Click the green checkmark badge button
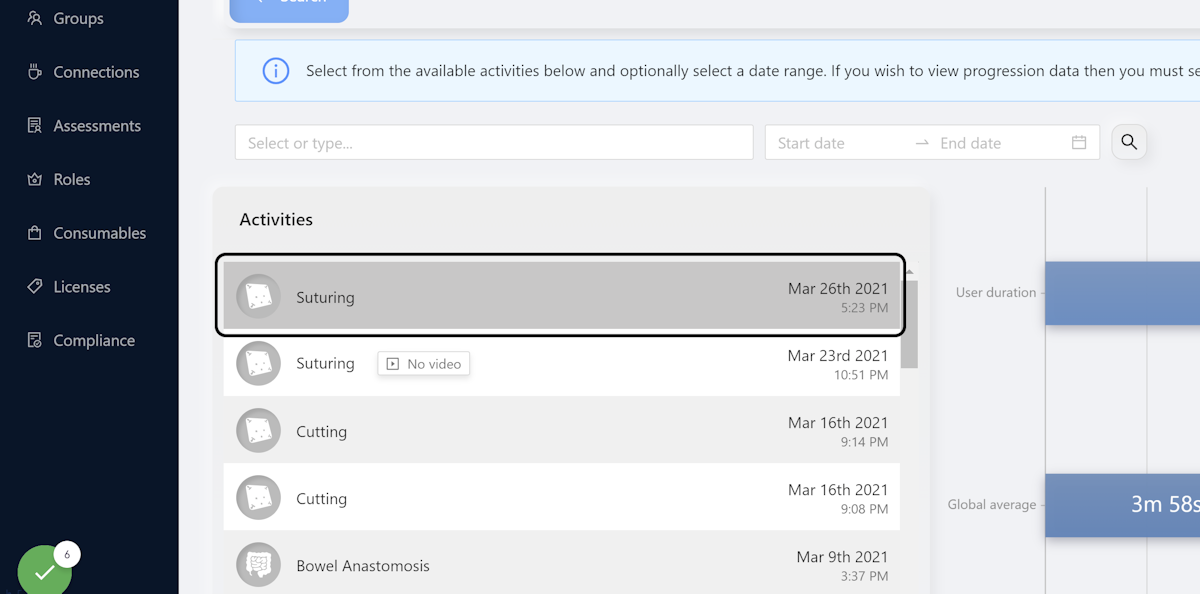Screen dimensions: 1200x594 click(x=45, y=572)
